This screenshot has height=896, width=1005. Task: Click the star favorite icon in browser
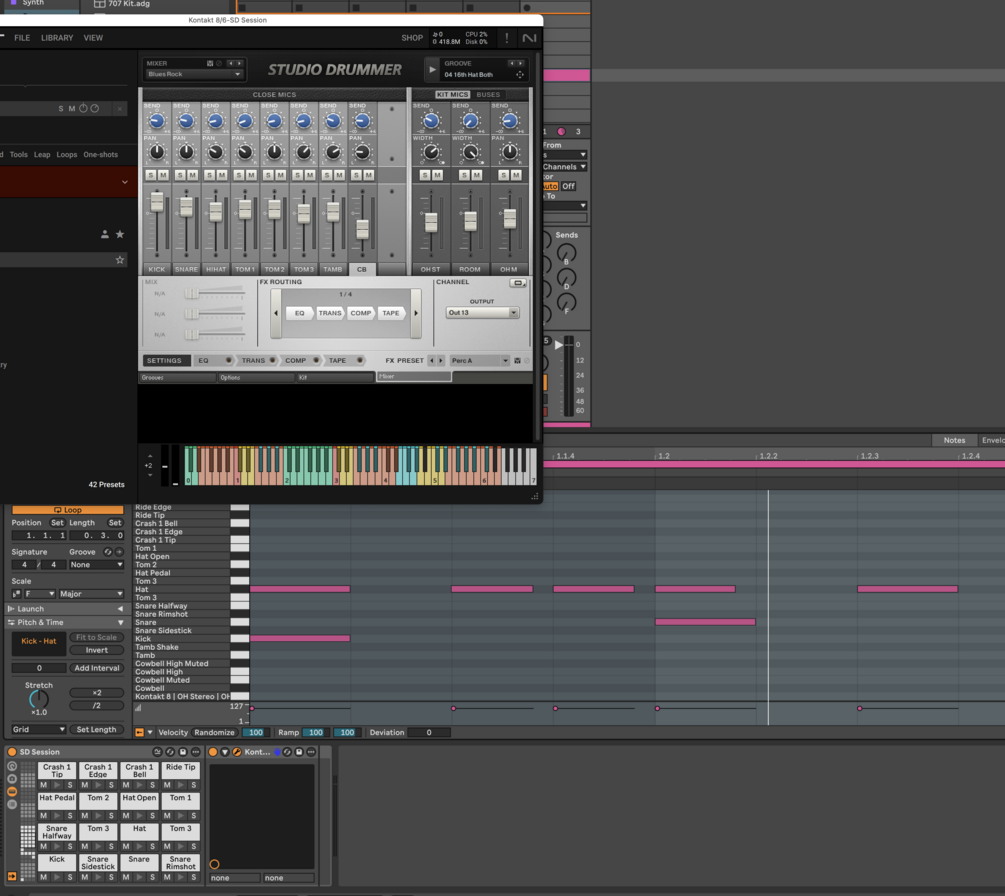120,235
